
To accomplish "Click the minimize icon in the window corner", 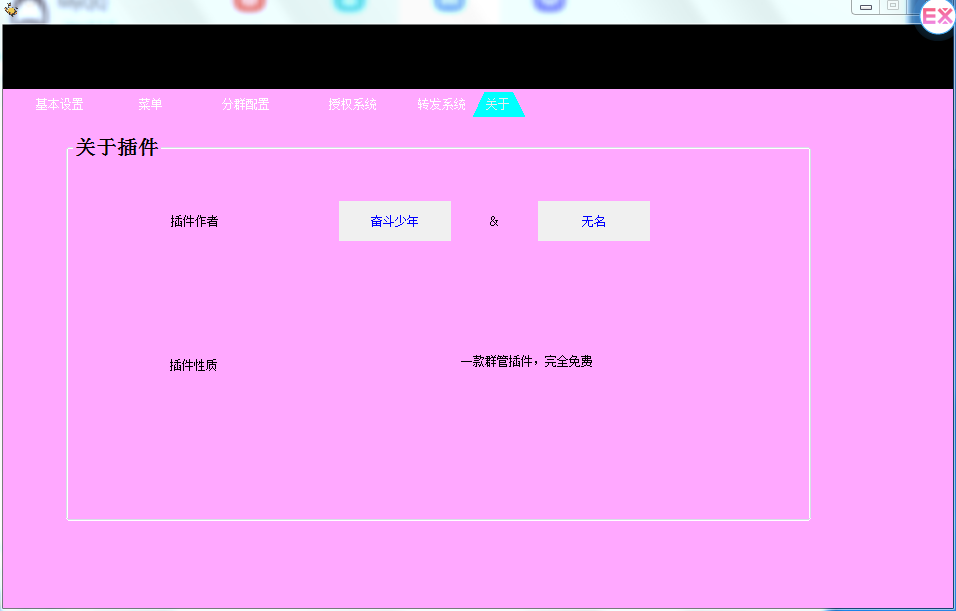I will (x=864, y=6).
